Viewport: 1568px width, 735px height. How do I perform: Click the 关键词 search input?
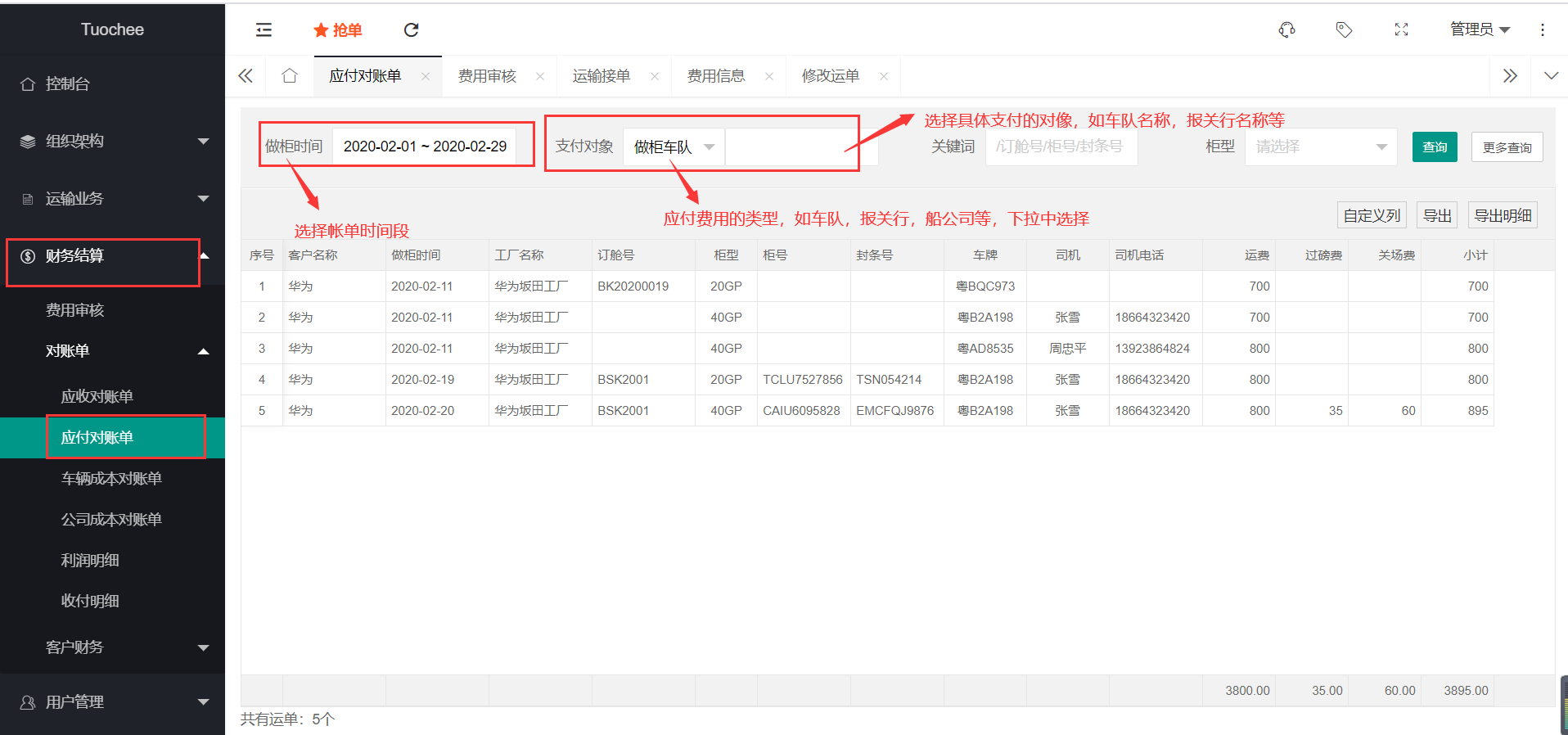pyautogui.click(x=1061, y=147)
